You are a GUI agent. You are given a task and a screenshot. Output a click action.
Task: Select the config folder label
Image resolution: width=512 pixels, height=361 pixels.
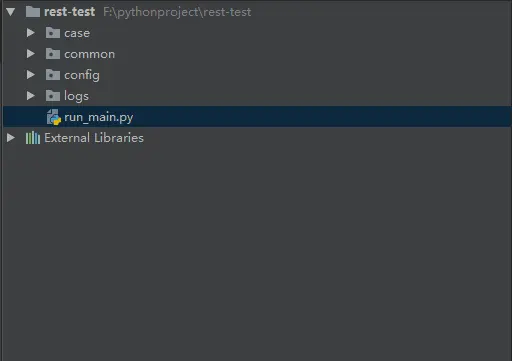[82, 75]
